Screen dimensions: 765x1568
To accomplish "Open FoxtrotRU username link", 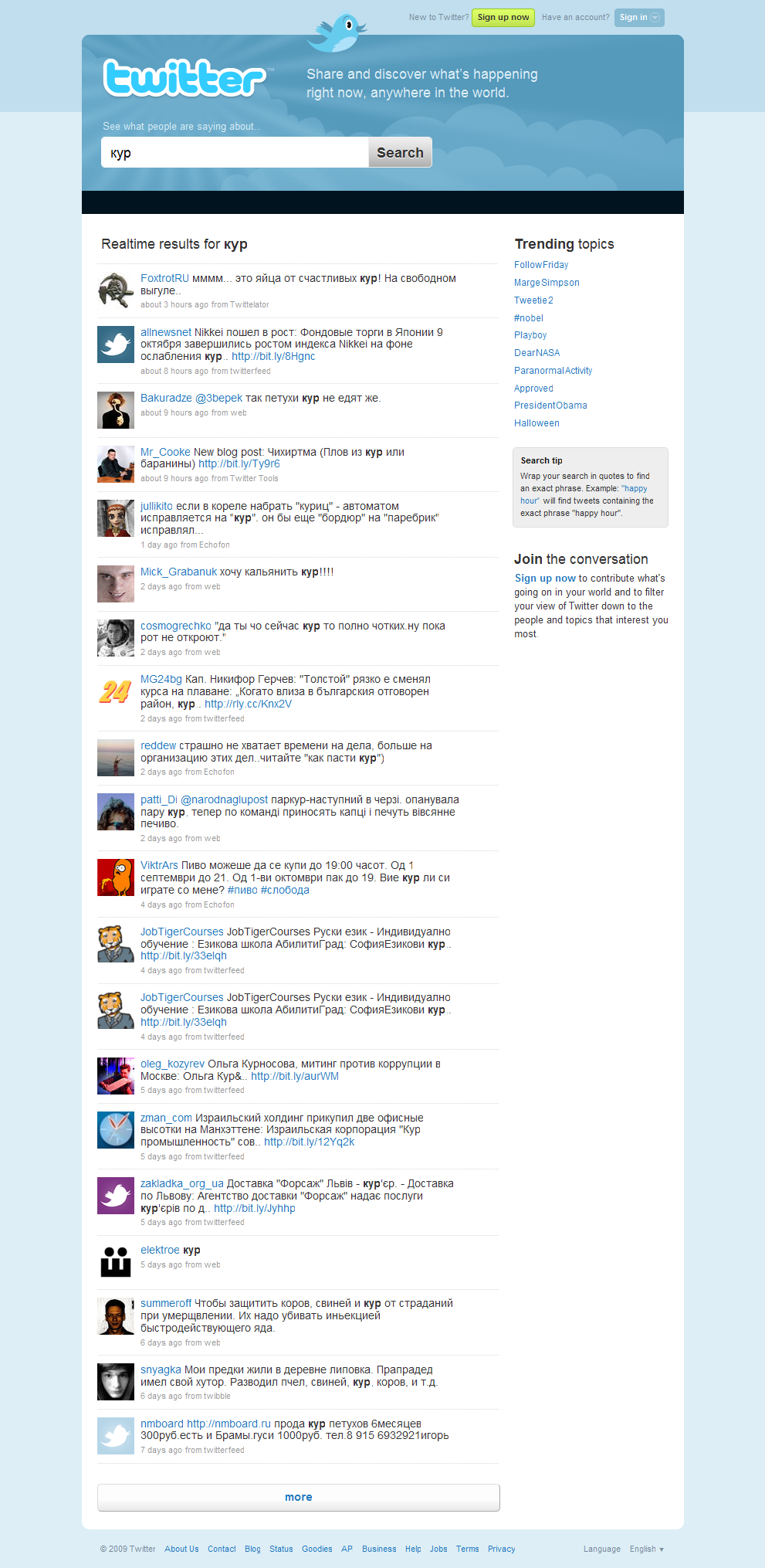I will [x=164, y=278].
